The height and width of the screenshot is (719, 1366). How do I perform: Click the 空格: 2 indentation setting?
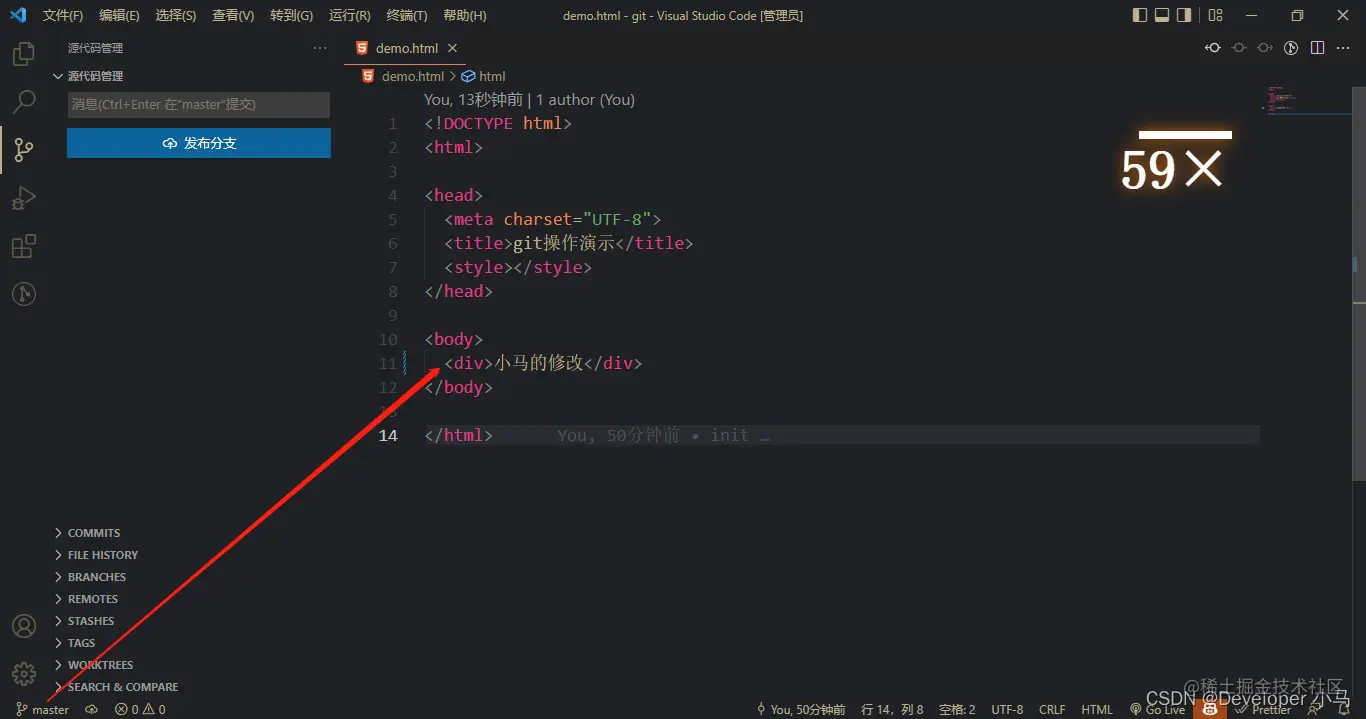click(x=957, y=709)
